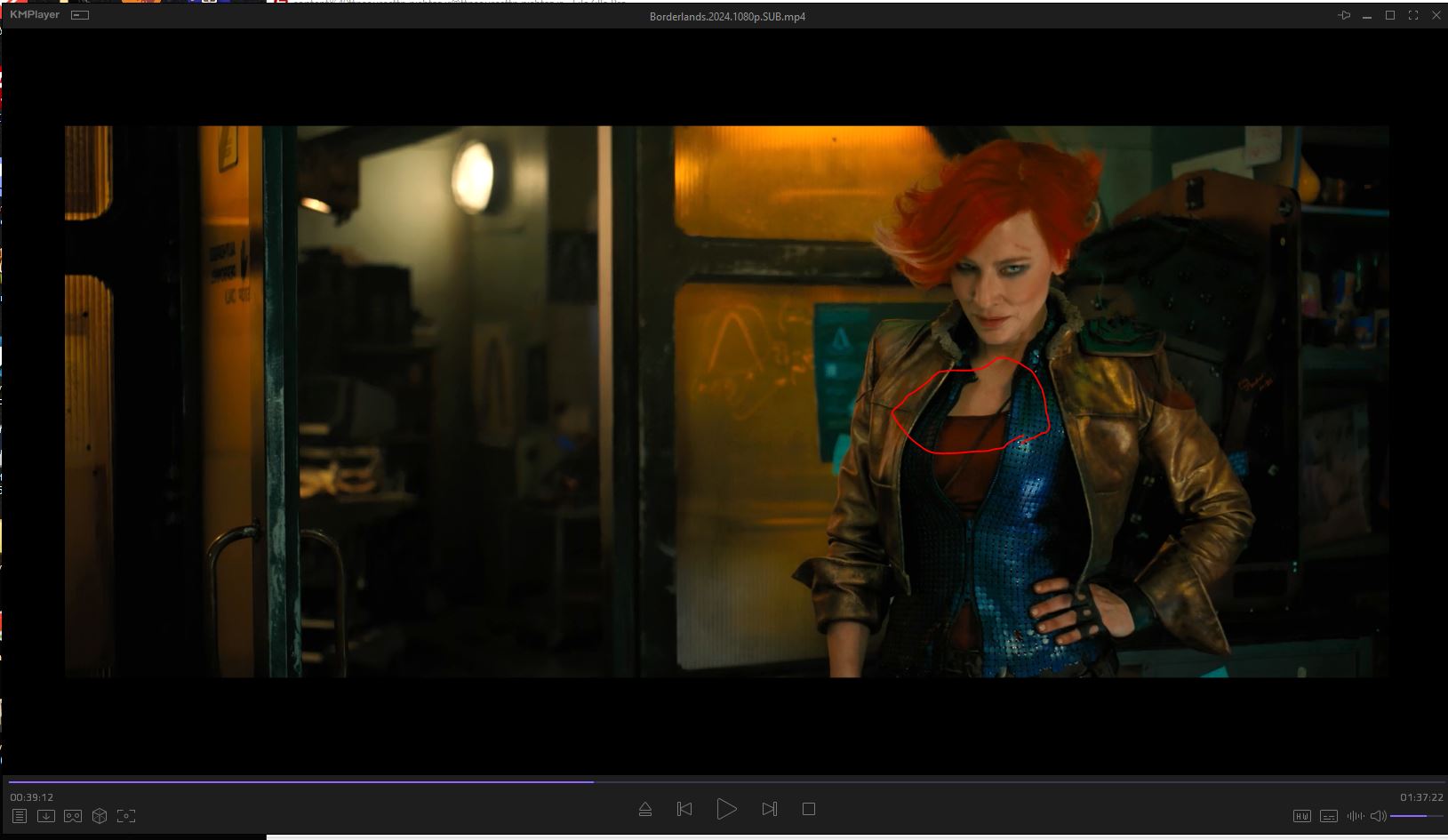Image resolution: width=1448 pixels, height=840 pixels.
Task: Skip to the next track
Action: [770, 809]
